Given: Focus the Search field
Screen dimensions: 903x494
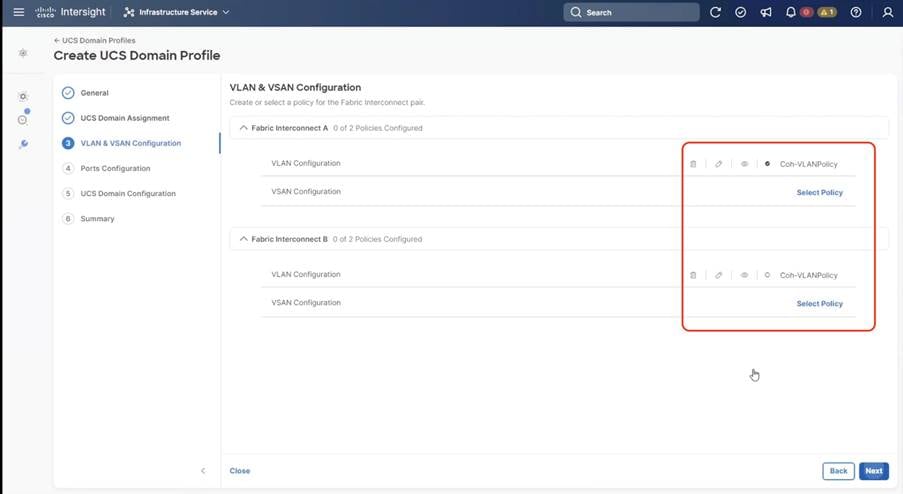Looking at the screenshot, I should (x=631, y=12).
